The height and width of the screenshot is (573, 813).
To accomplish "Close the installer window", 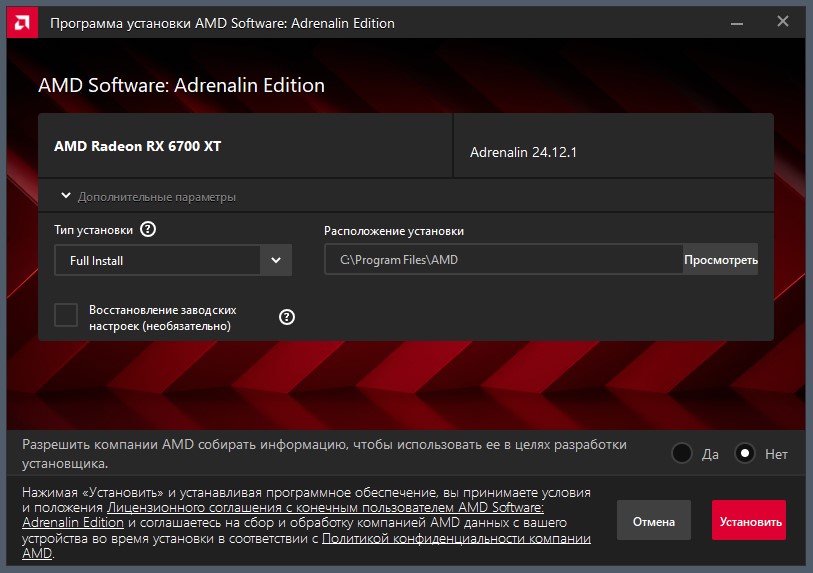I will tap(783, 21).
